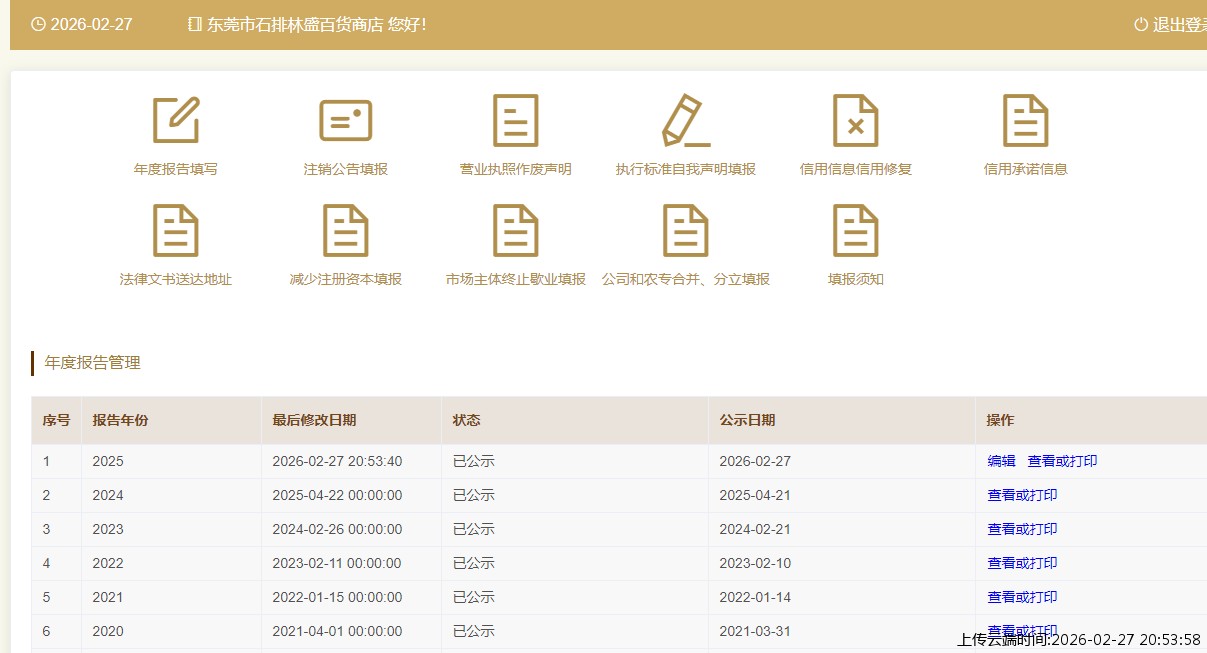Open the 市场主体终止歇业填报 icon
1207x653 pixels.
pos(516,231)
